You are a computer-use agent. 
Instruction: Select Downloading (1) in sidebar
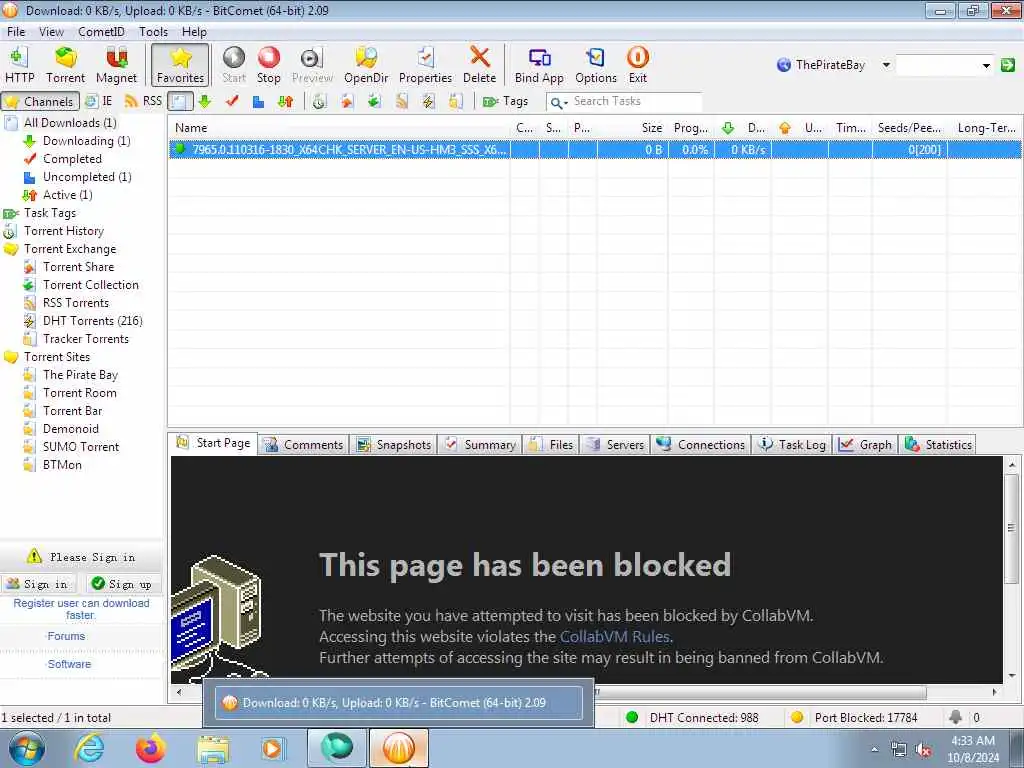(86, 140)
